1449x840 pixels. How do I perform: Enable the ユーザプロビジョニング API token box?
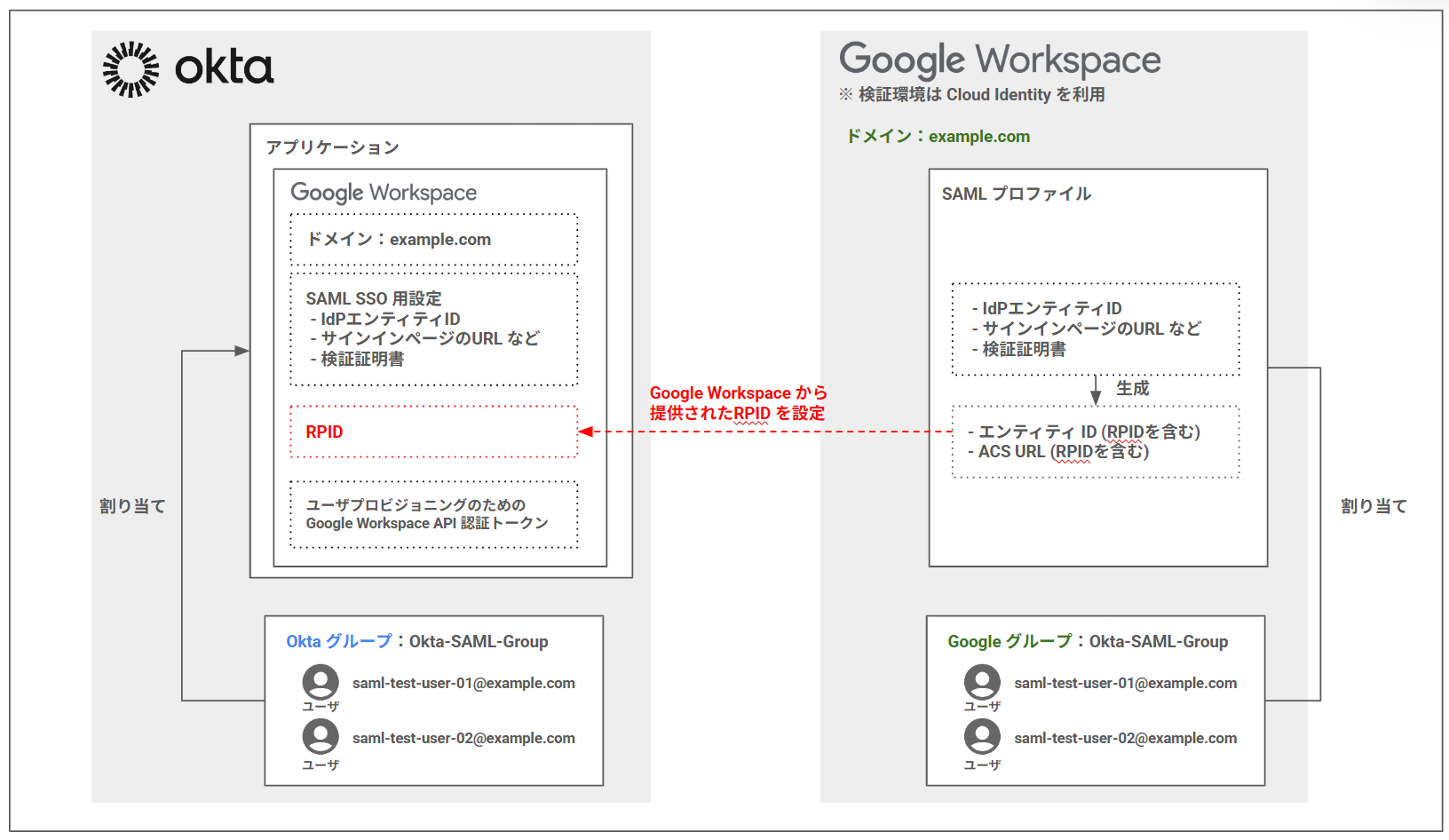pos(433,513)
